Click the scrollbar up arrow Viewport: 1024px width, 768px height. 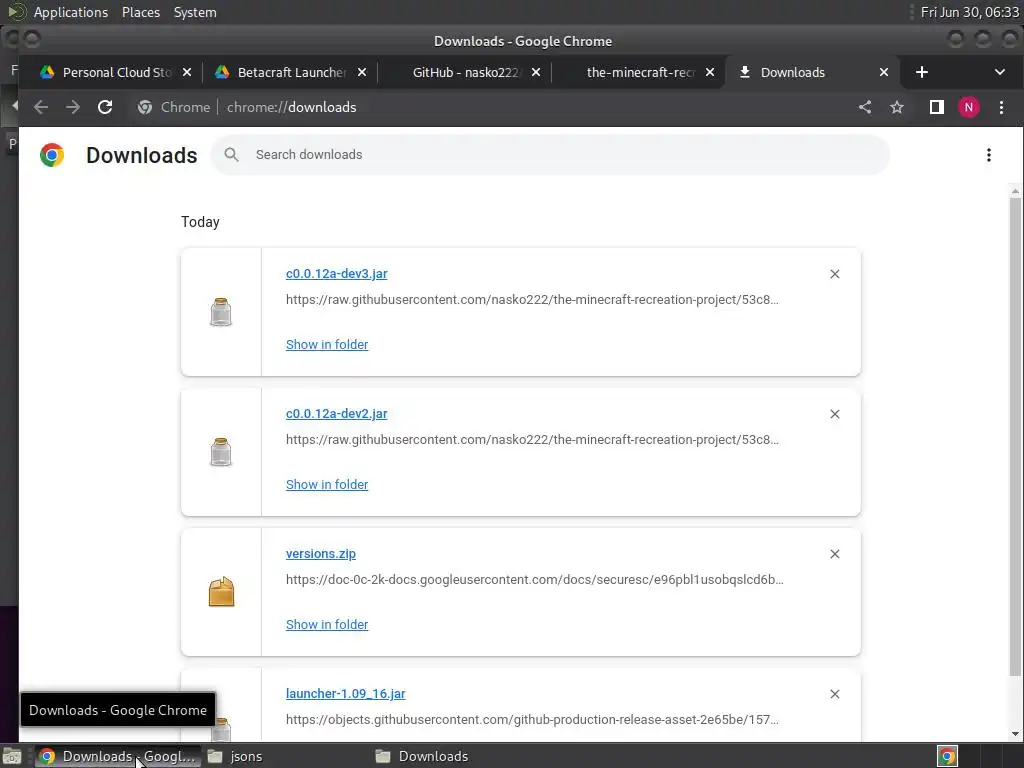1015,191
